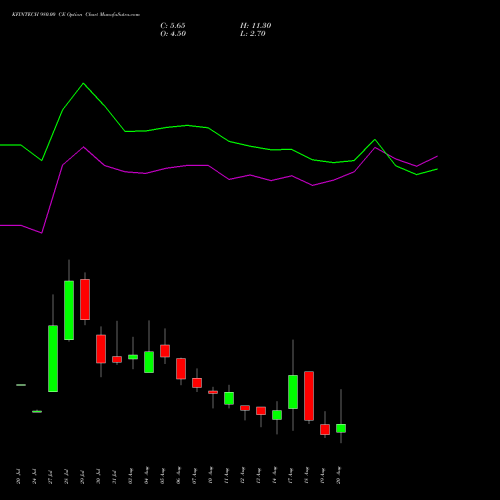The image size is (500, 500).
Task: Select the red candle for 30 Jul
Action: (101, 349)
